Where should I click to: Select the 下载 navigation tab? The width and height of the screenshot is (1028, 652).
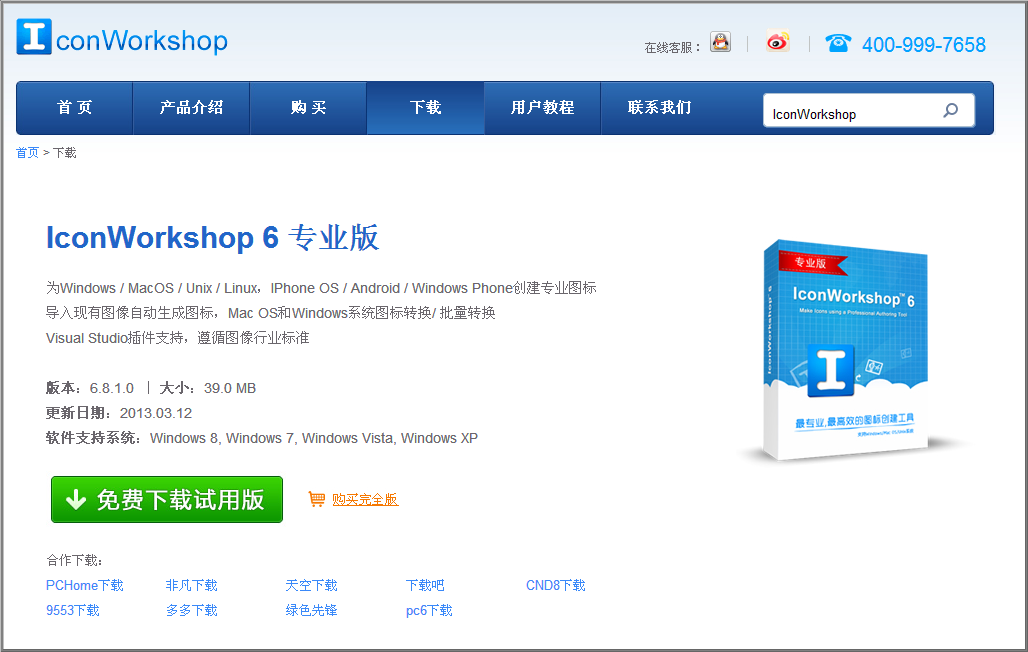coord(425,108)
